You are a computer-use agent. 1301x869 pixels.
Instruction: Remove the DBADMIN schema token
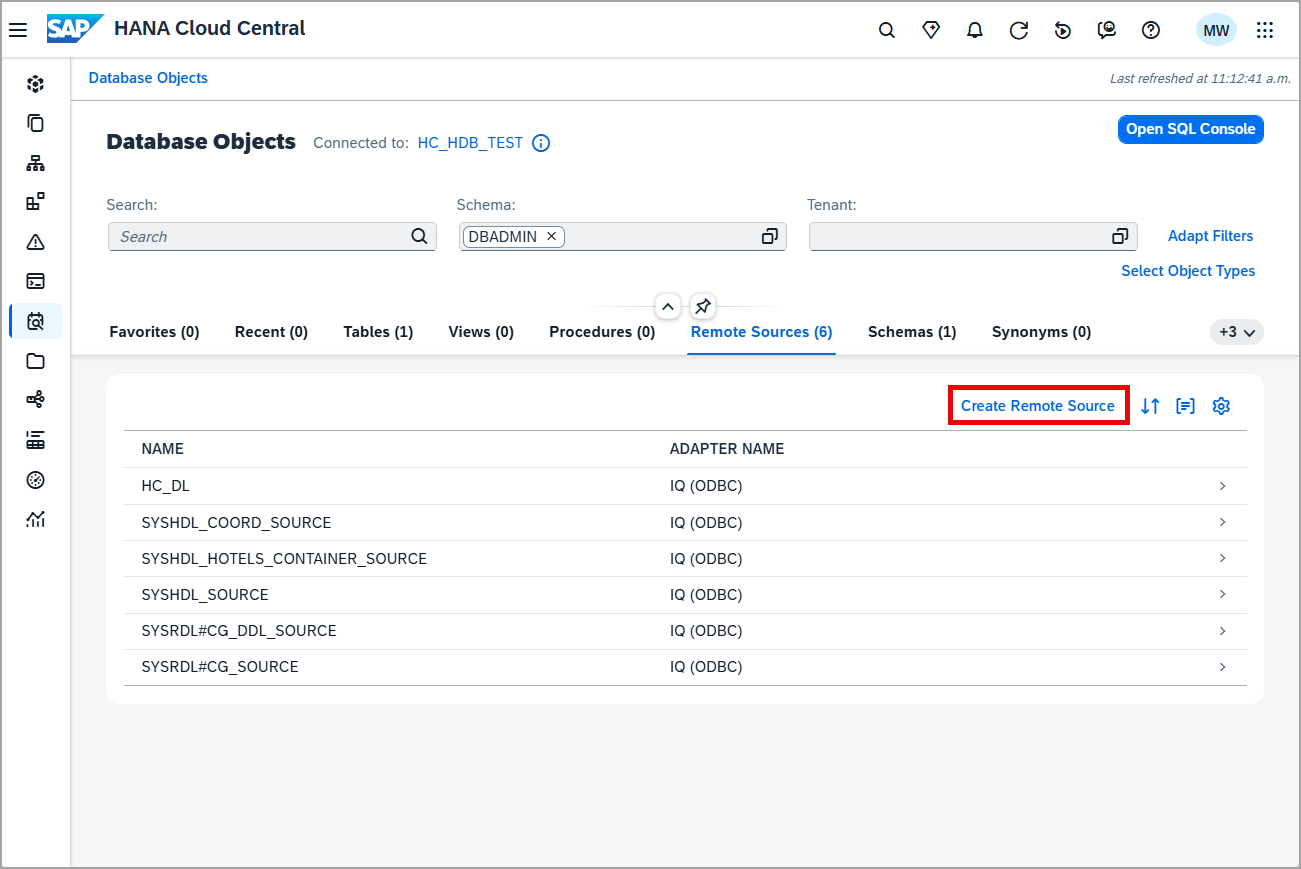tap(551, 236)
